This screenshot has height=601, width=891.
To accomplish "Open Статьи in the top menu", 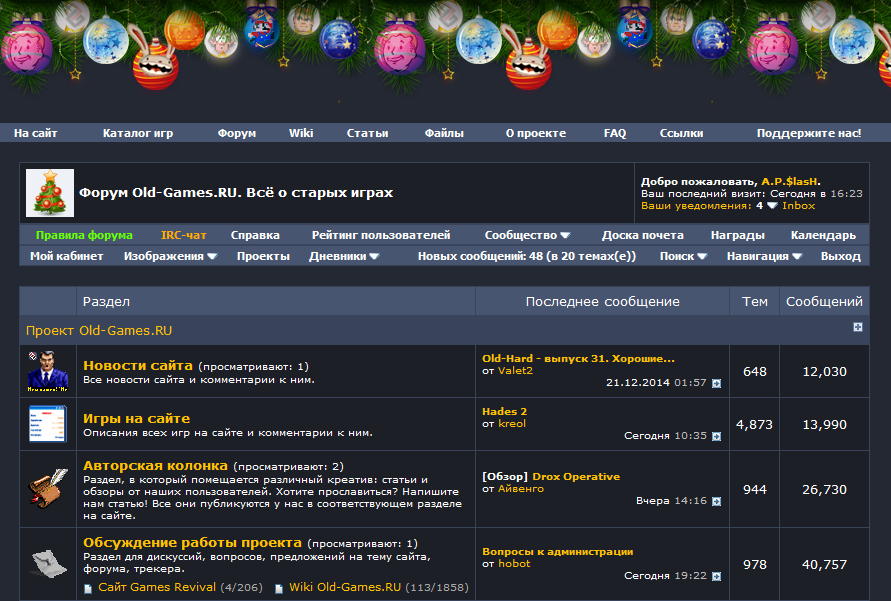I will [x=367, y=133].
